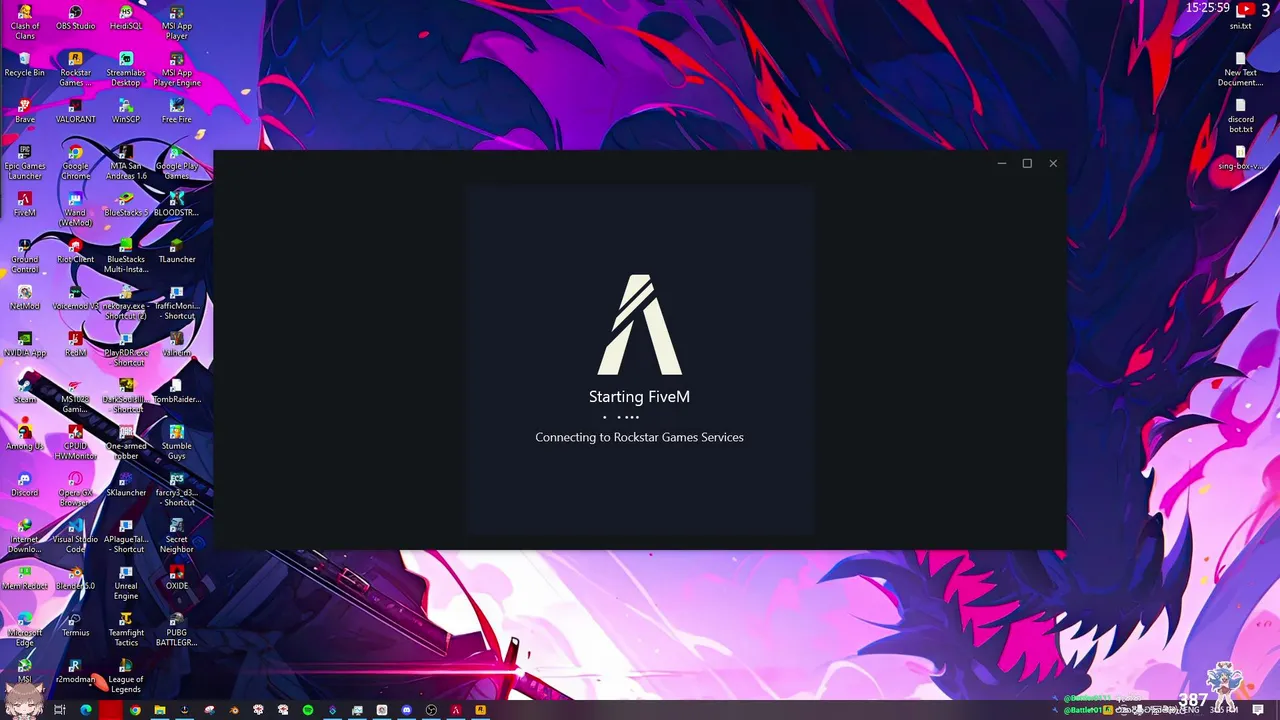Select the Free Fire desktop icon
1280x720 pixels.
(x=177, y=111)
